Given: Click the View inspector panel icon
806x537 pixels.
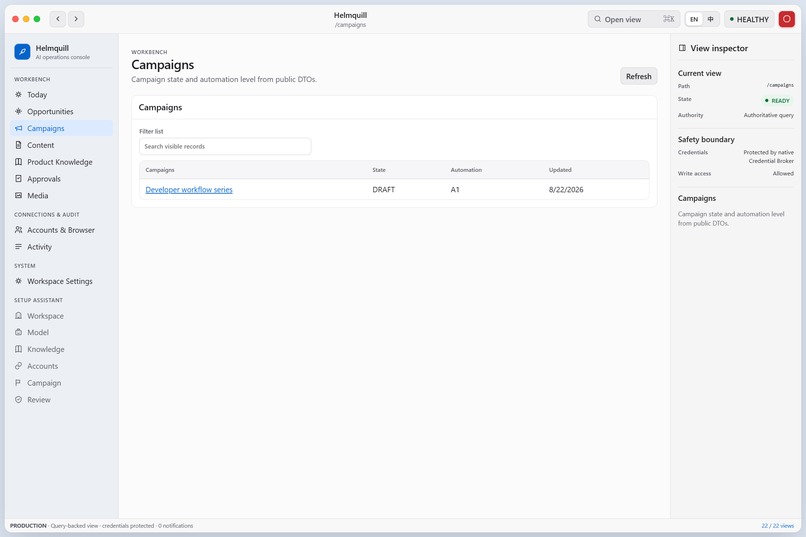Looking at the screenshot, I should 682,48.
